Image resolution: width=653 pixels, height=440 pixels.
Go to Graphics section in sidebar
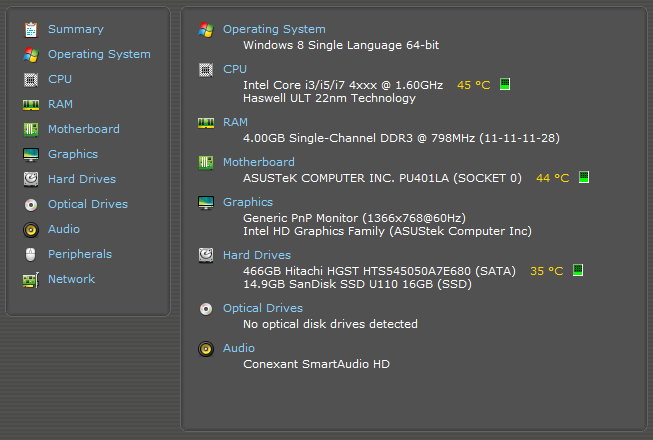[73, 154]
